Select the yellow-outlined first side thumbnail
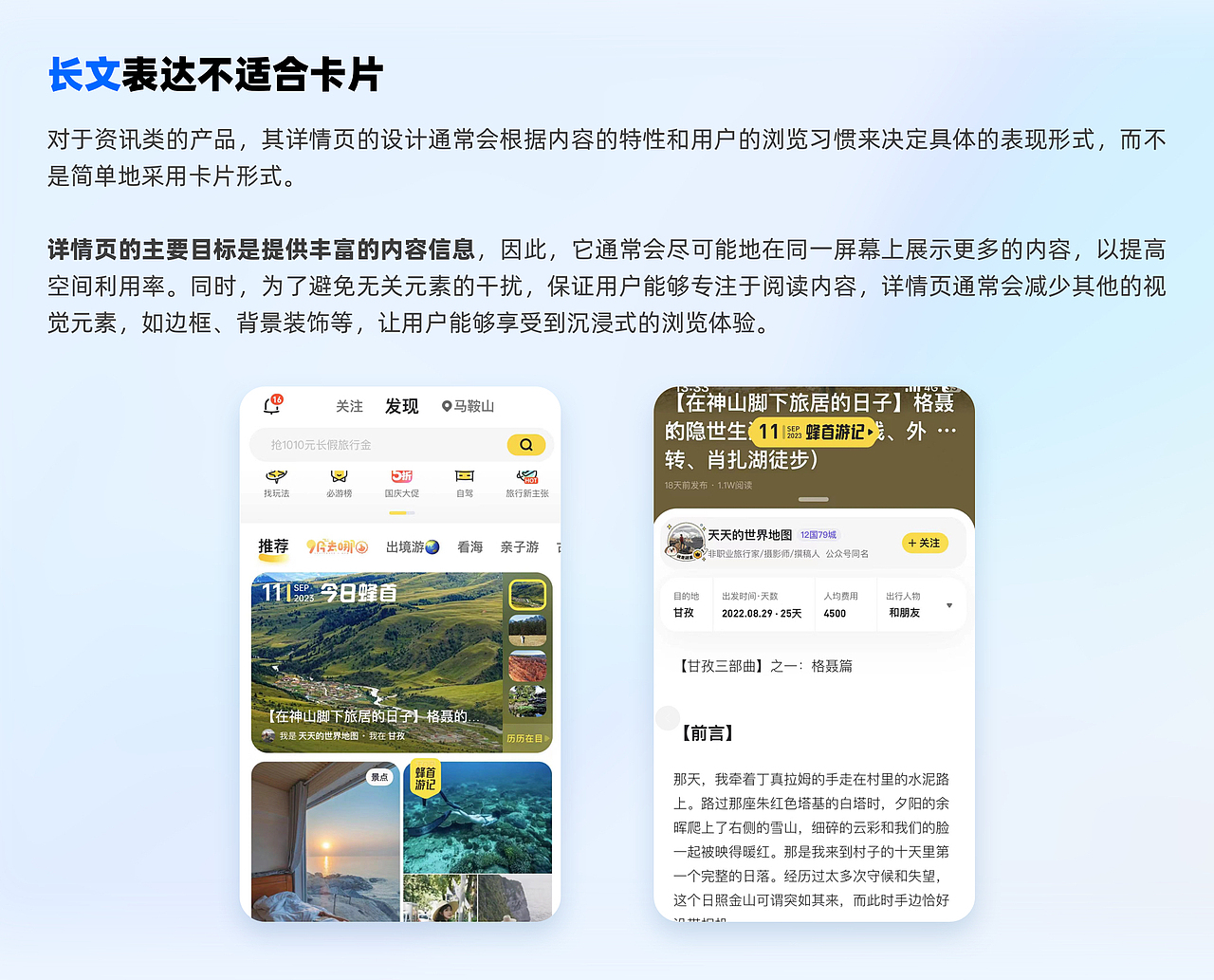The image size is (1214, 980). point(527,595)
